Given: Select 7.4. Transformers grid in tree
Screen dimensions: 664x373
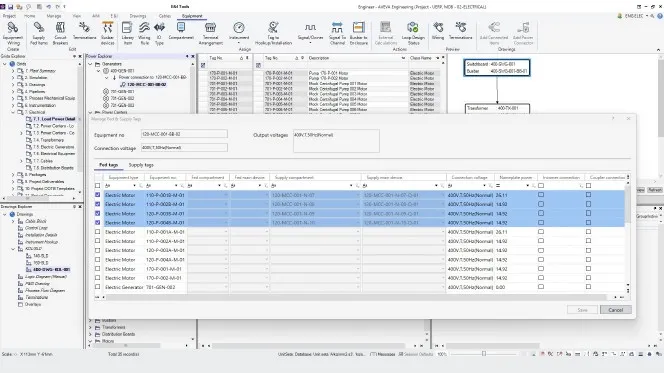Looking at the screenshot, I should 48,140.
